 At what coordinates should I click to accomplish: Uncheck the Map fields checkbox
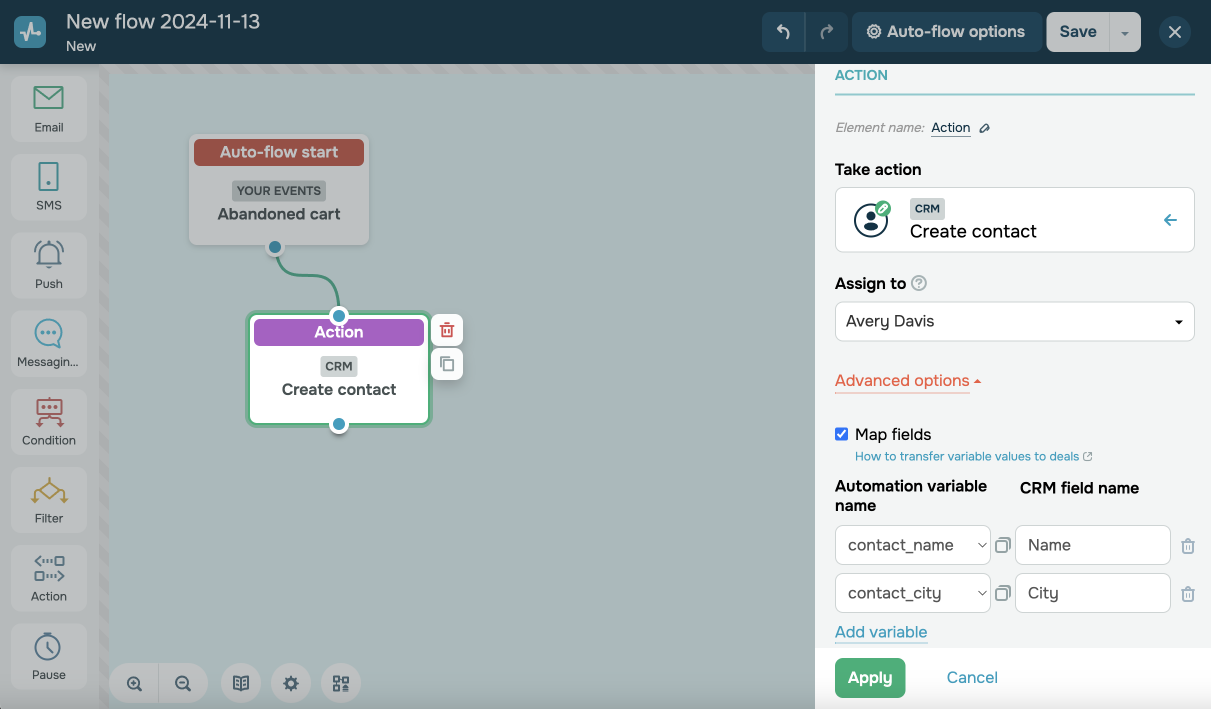pos(841,434)
